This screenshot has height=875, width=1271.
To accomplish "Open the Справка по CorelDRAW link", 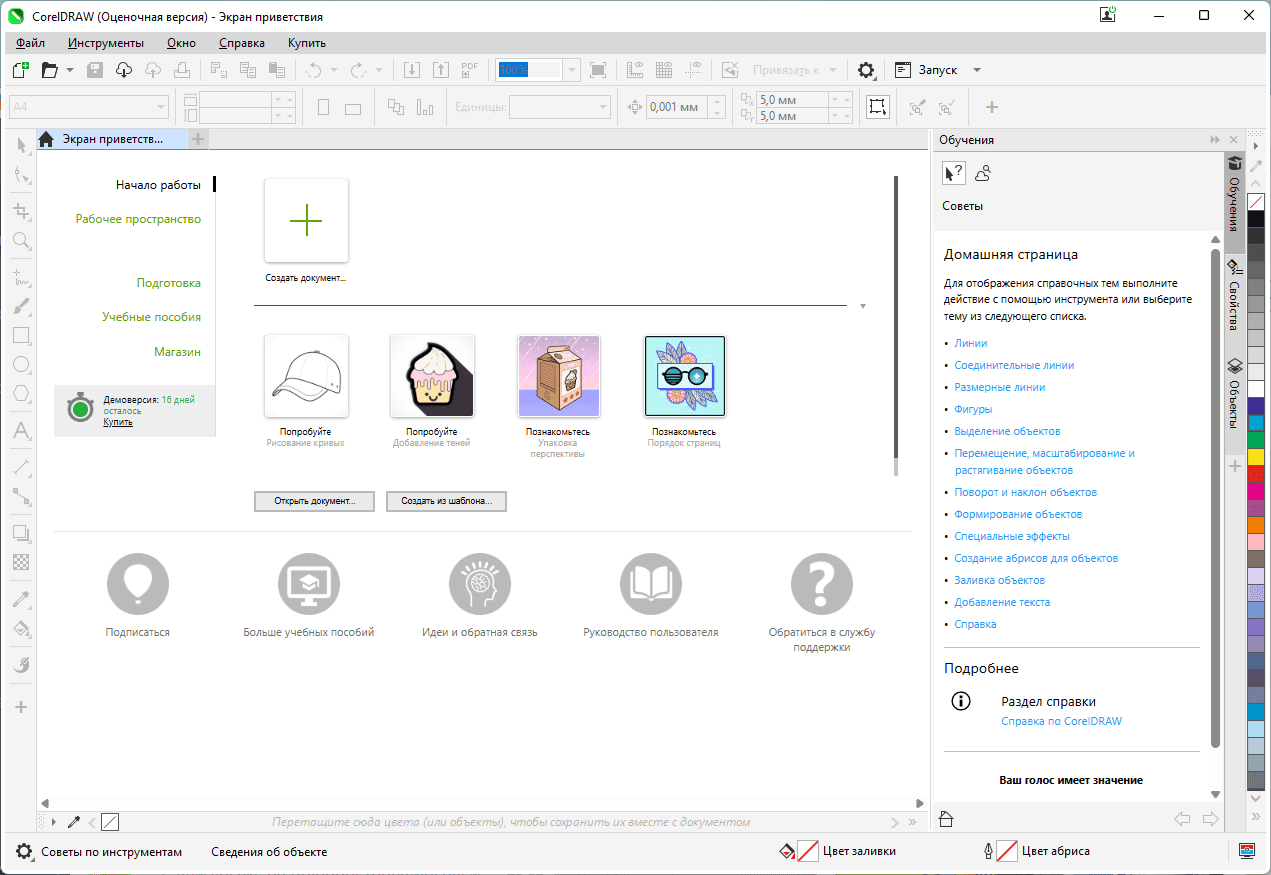I will click(x=1061, y=721).
